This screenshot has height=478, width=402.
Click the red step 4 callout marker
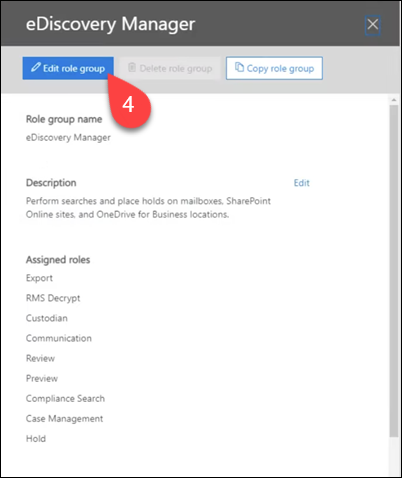130,104
